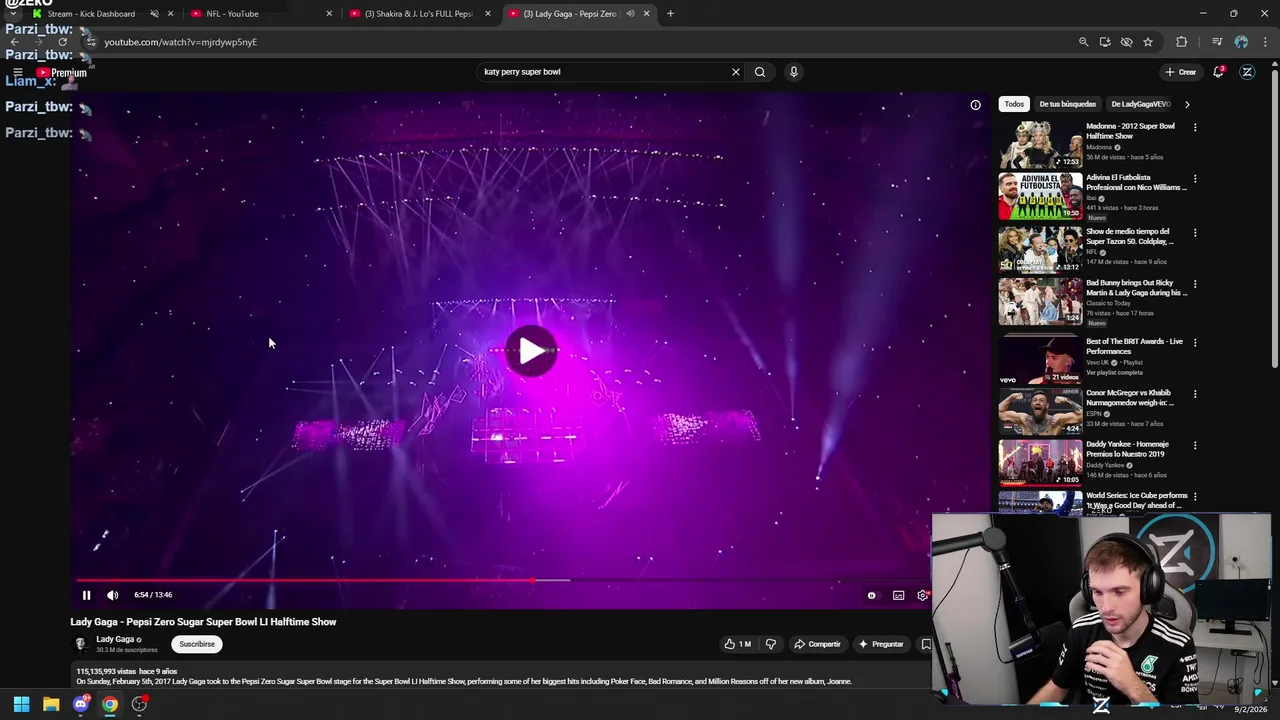Open the Lady Gaga channel avatar
Viewport: 1280px width, 720px height.
(x=81, y=644)
